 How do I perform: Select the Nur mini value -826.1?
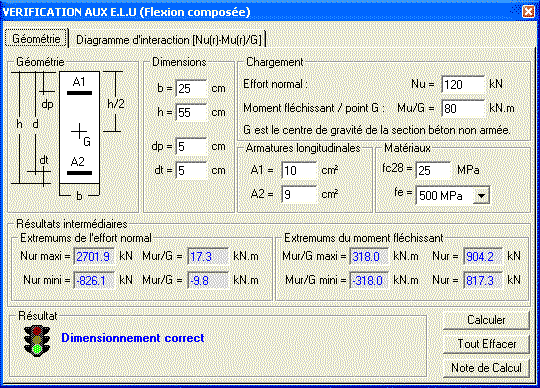94,281
